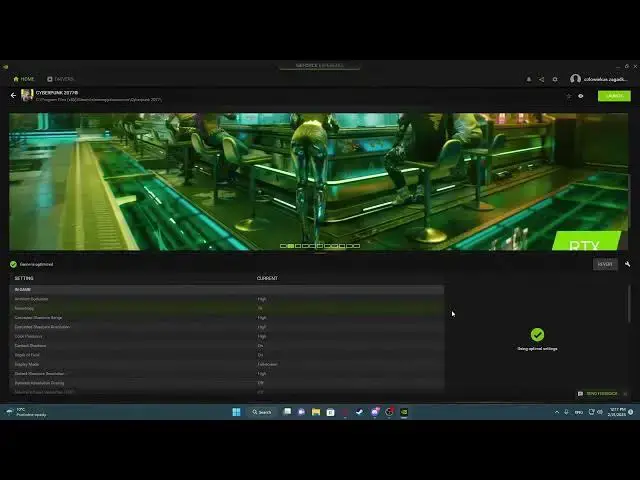The image size is (640, 480).
Task: Click the share icon in top bar
Action: 542,79
